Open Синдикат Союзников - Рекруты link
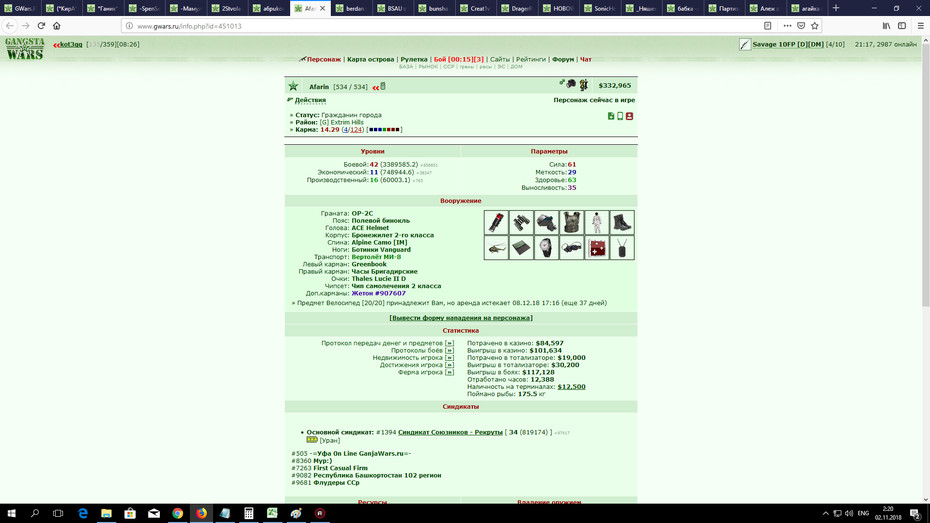This screenshot has width=930, height=523. (450, 432)
